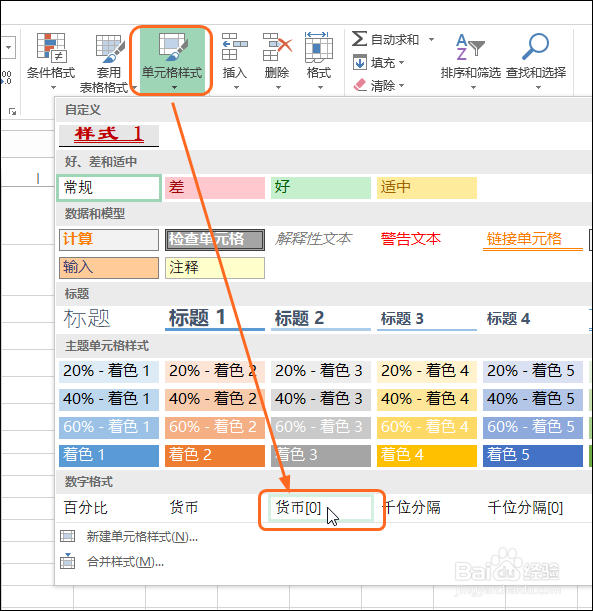
Task: Choose the solid orange 着色 2 swatch
Action: coord(215,456)
